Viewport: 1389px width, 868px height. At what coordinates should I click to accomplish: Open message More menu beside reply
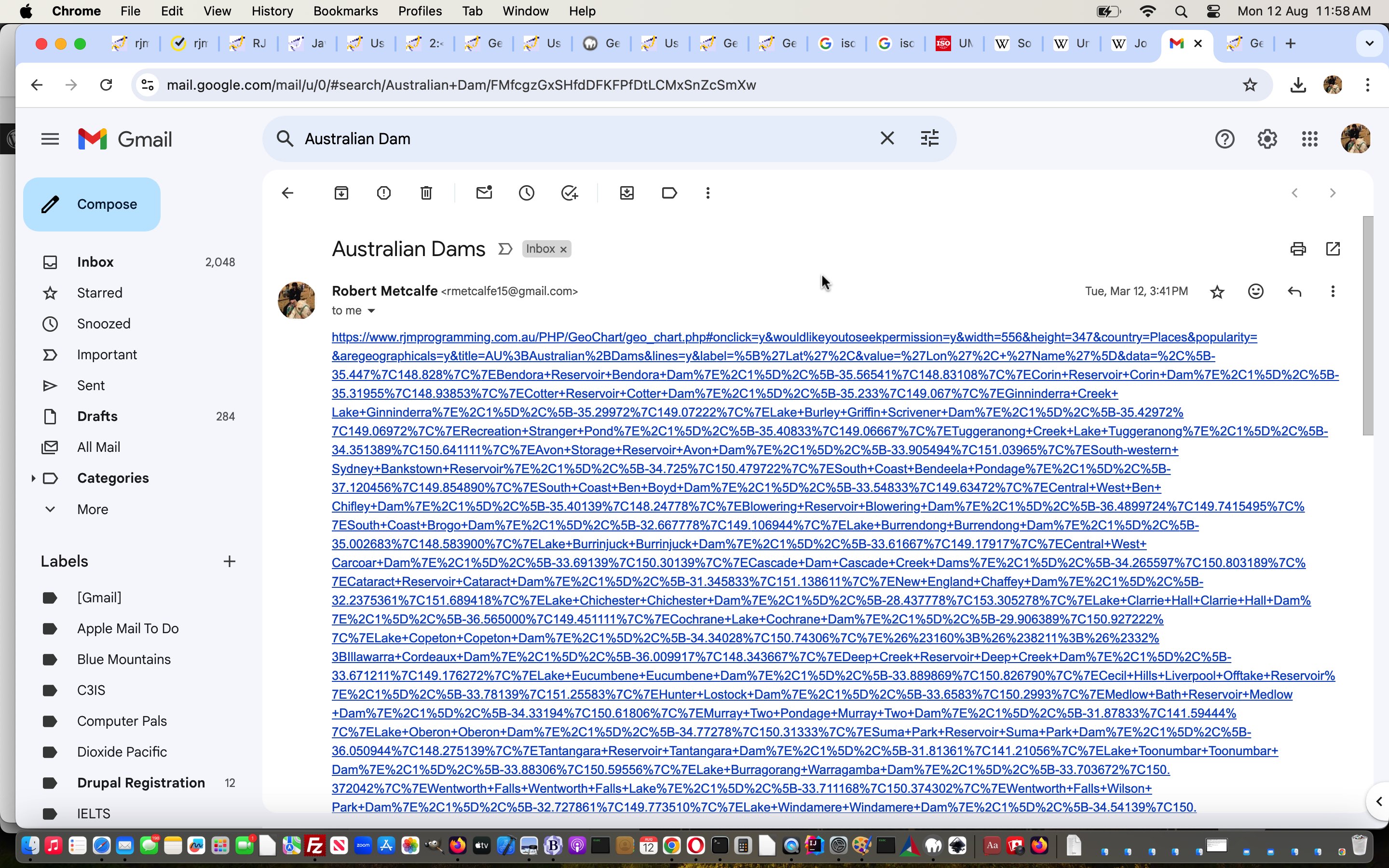click(1333, 292)
